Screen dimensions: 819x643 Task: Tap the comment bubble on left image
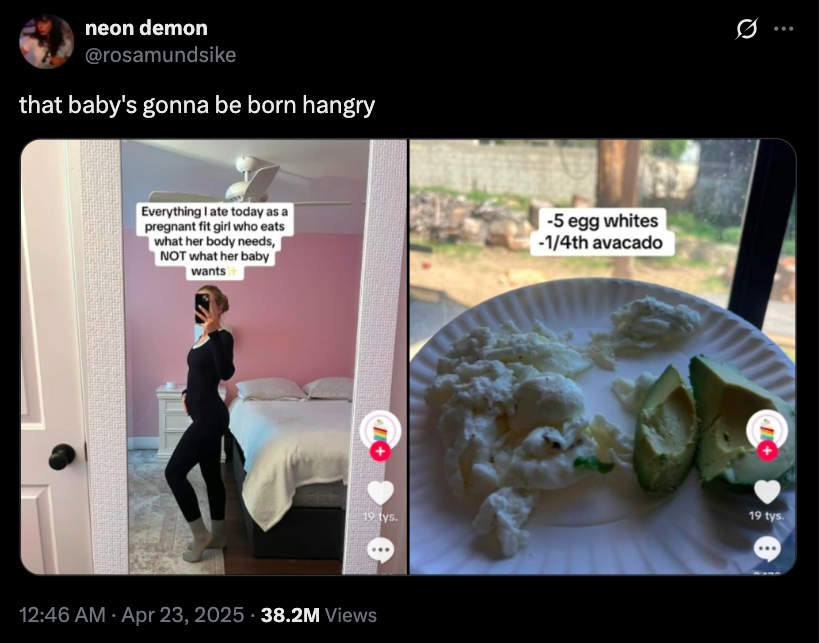point(380,550)
